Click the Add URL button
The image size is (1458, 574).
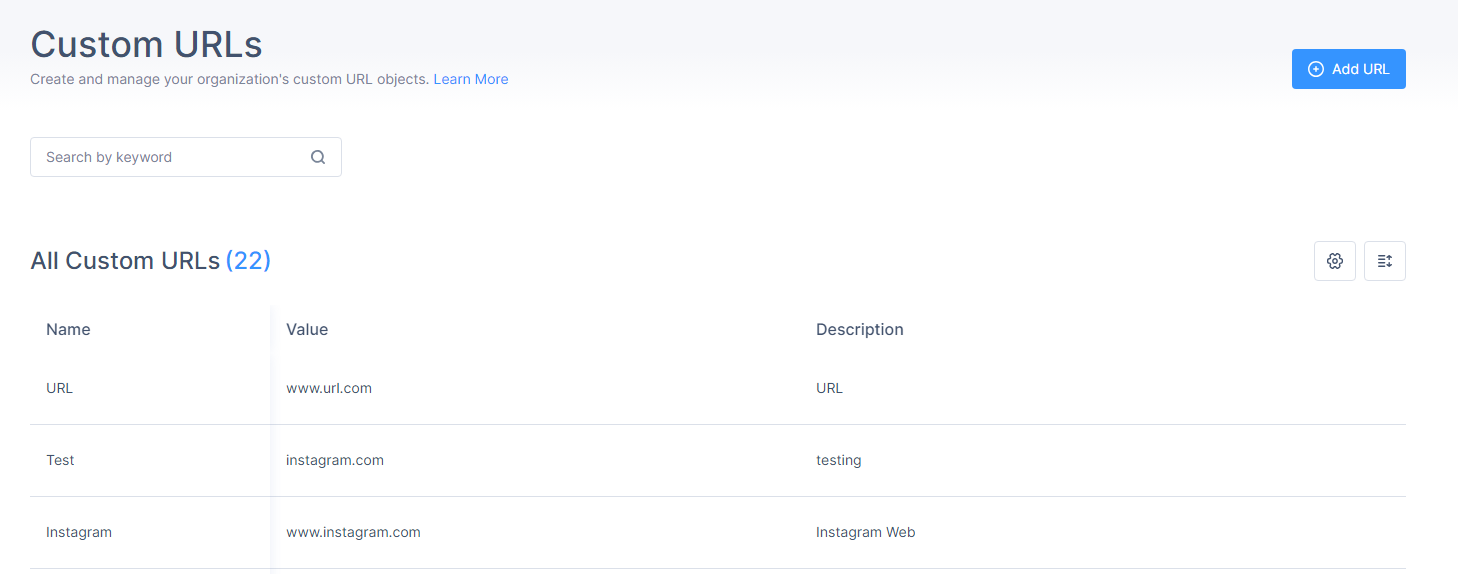click(x=1348, y=69)
